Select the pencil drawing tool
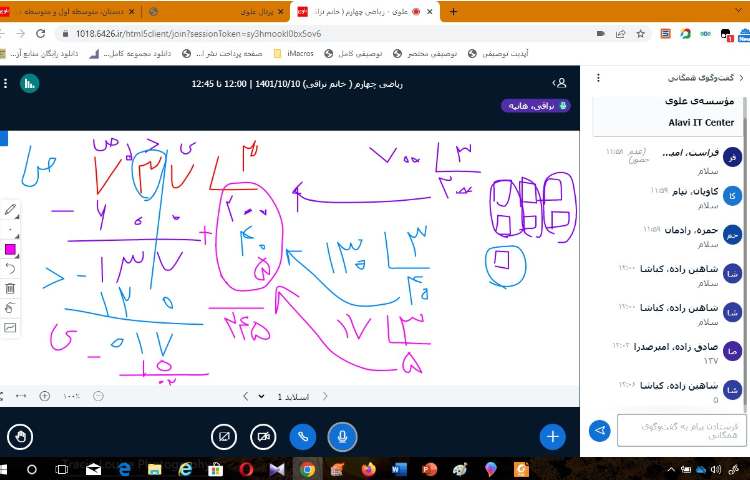Image resolution: width=750 pixels, height=480 pixels. [11, 210]
